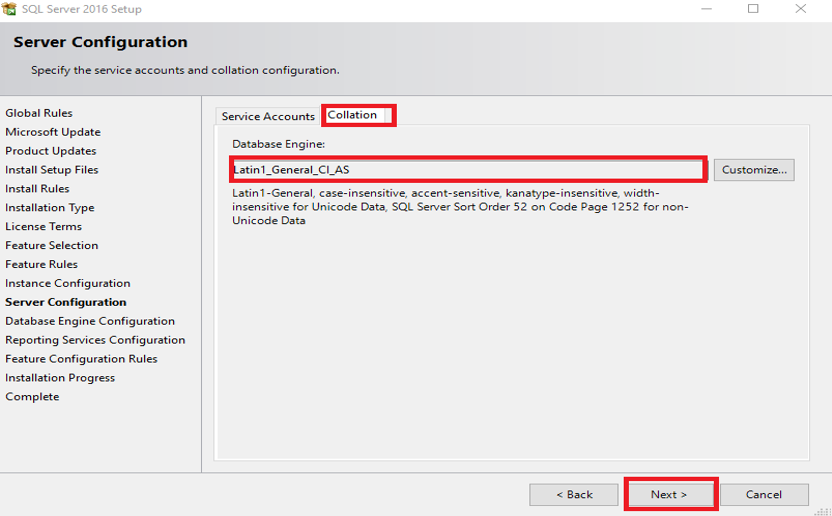The image size is (832, 516).
Task: Click Database Engine Configuration step
Action: pos(90,321)
